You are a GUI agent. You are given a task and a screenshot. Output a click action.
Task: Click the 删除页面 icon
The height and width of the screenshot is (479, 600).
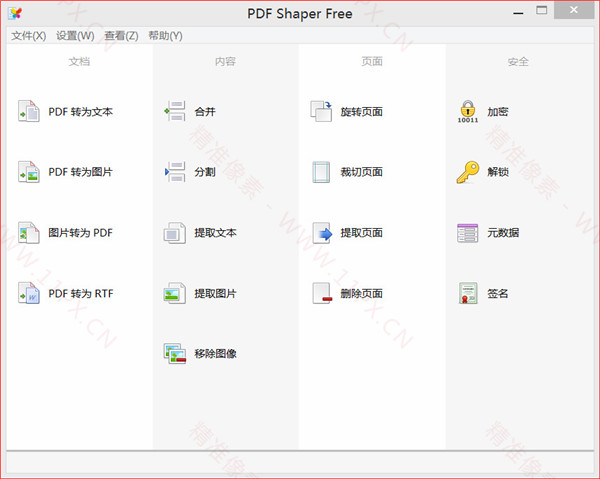pos(322,293)
